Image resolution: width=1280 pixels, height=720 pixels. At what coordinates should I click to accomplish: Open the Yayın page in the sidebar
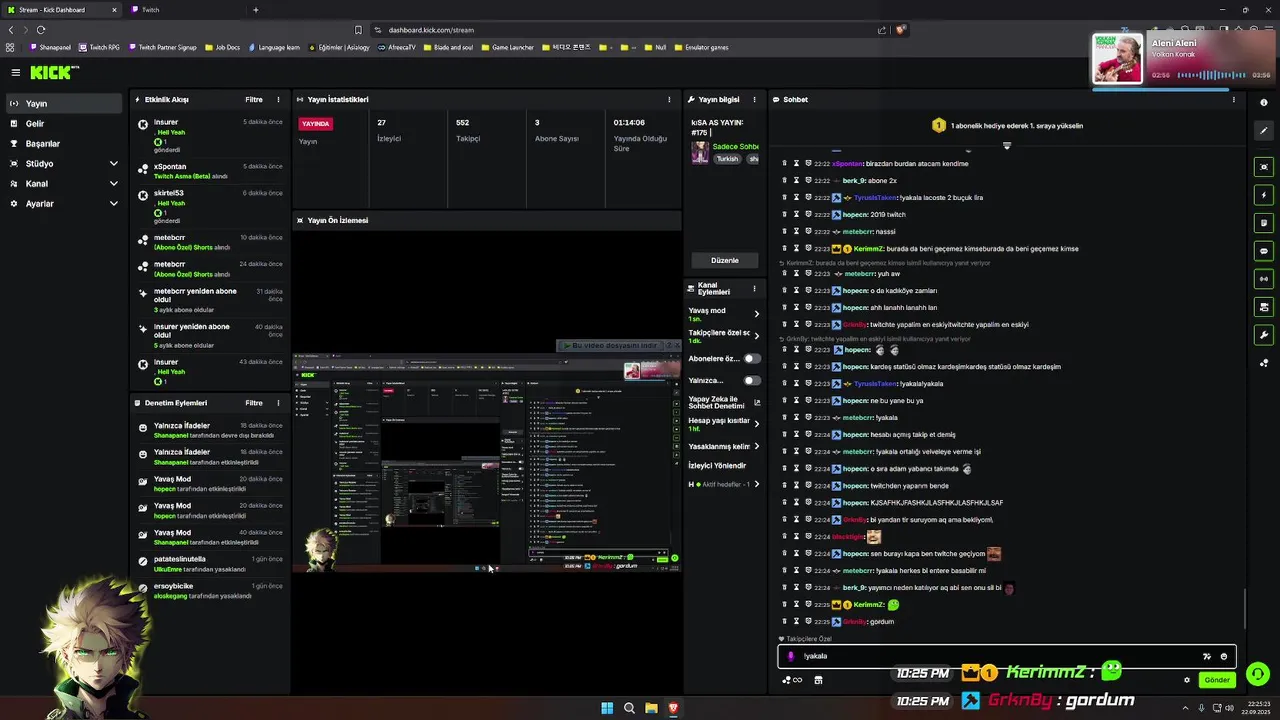64,103
